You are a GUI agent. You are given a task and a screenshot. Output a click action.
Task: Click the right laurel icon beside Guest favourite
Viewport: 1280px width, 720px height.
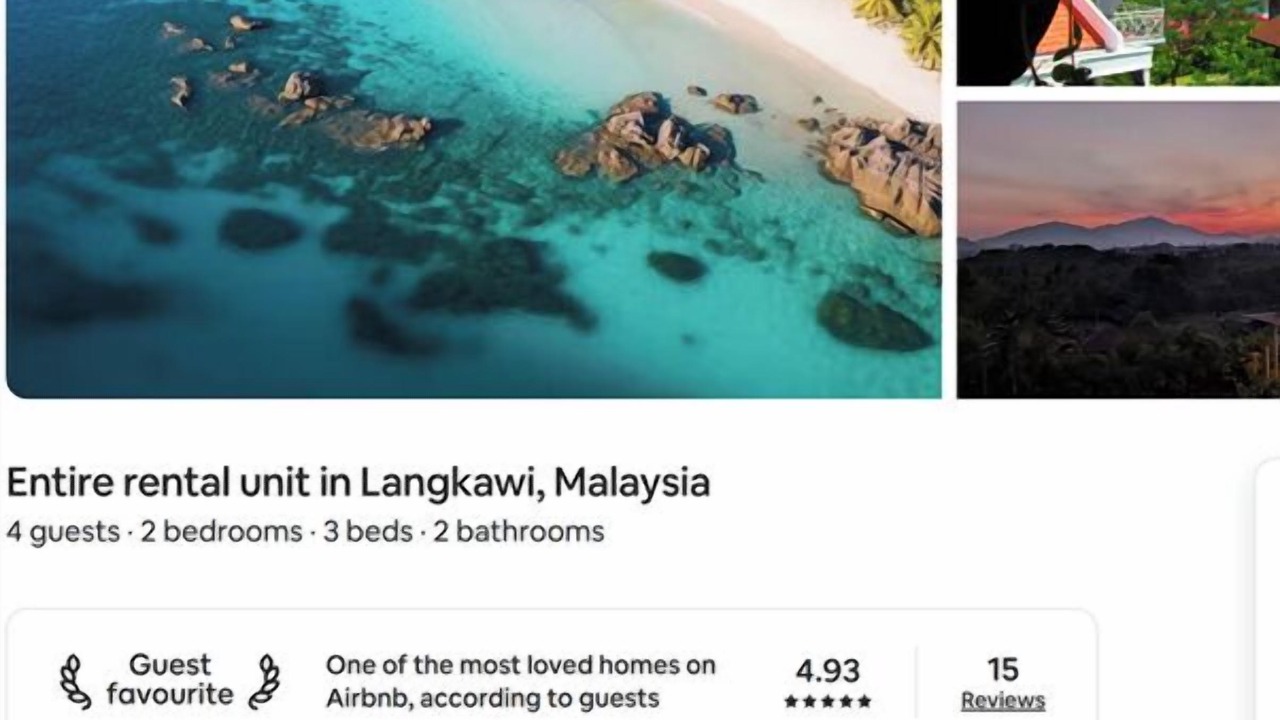(x=265, y=682)
